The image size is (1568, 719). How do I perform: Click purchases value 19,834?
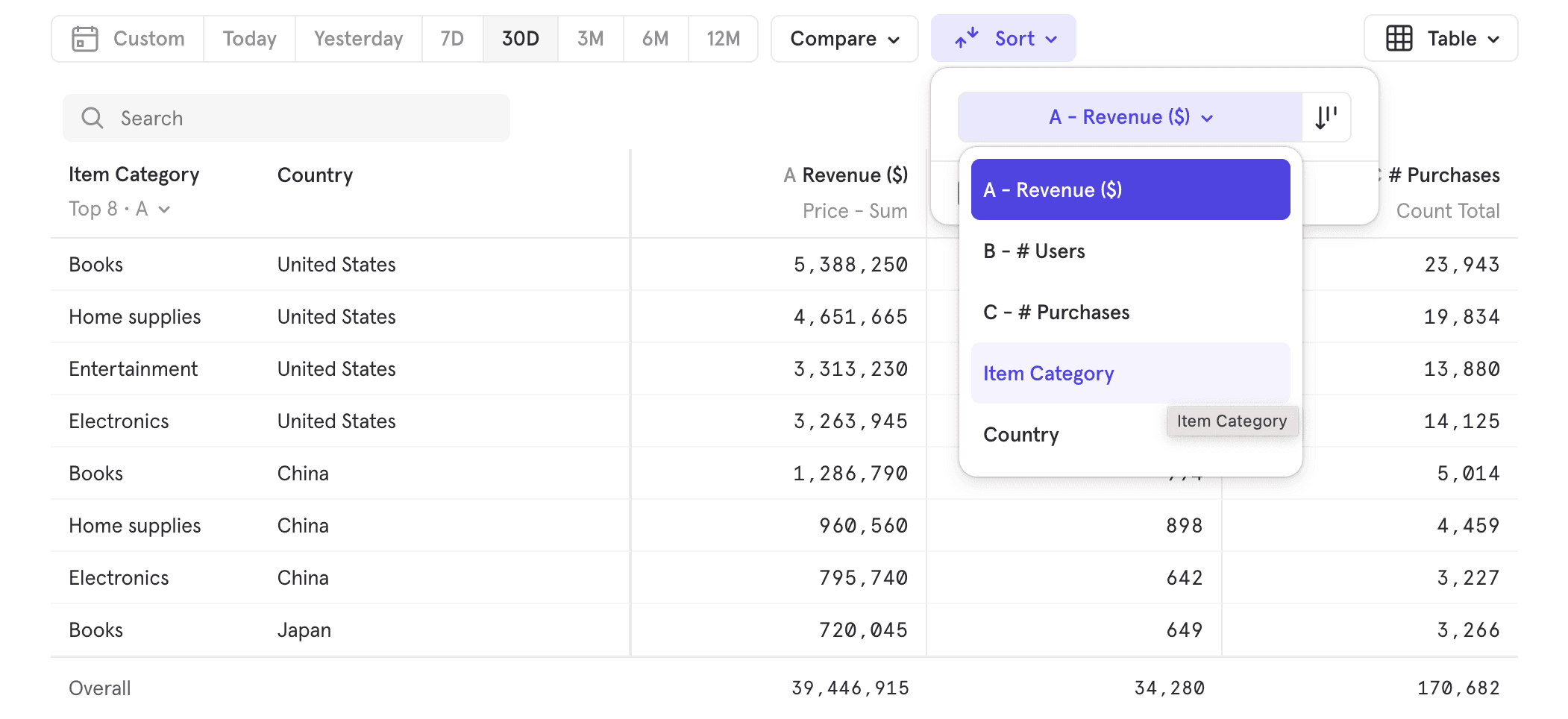[1462, 317]
